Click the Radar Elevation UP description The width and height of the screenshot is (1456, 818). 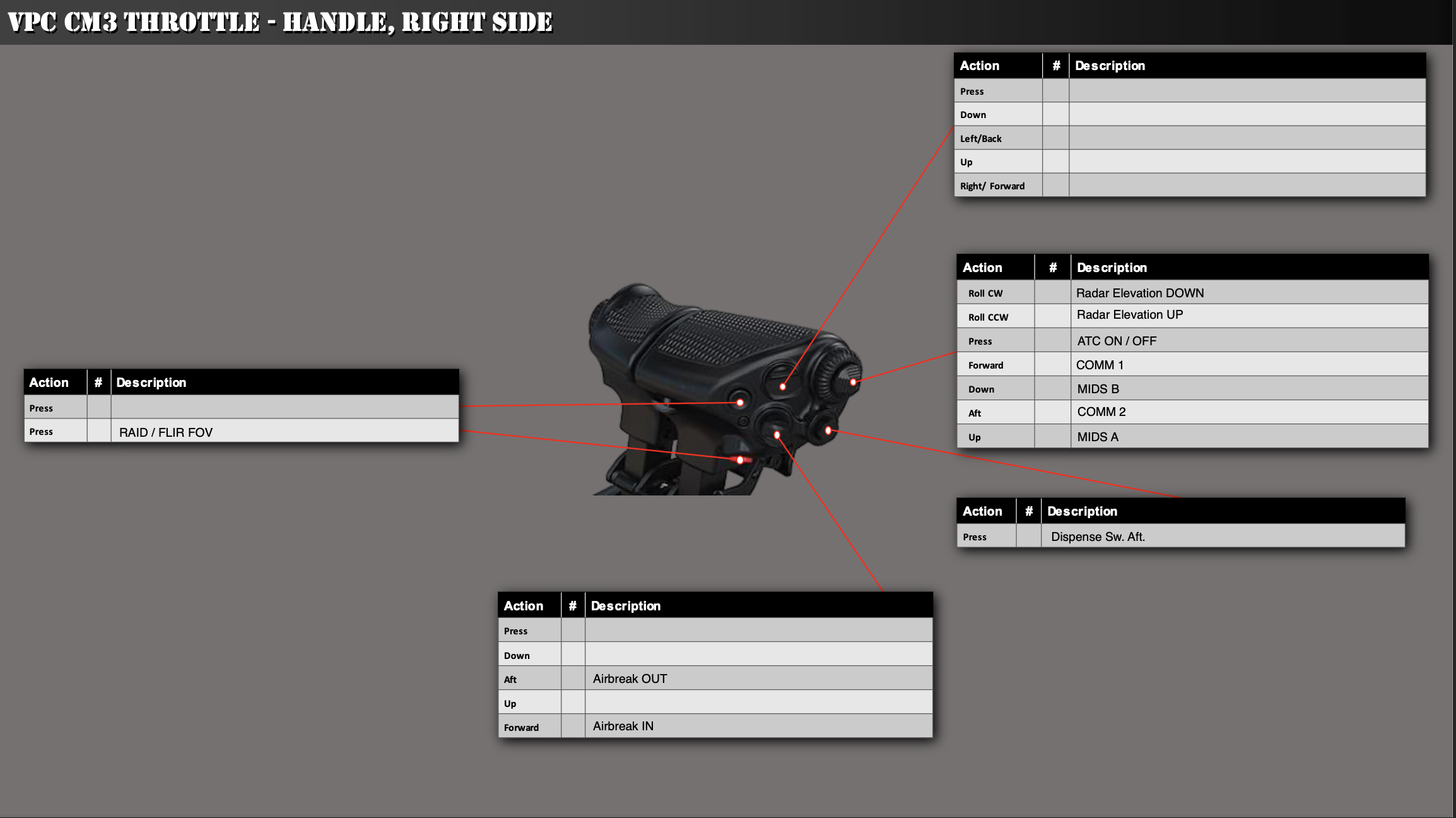pos(1129,315)
